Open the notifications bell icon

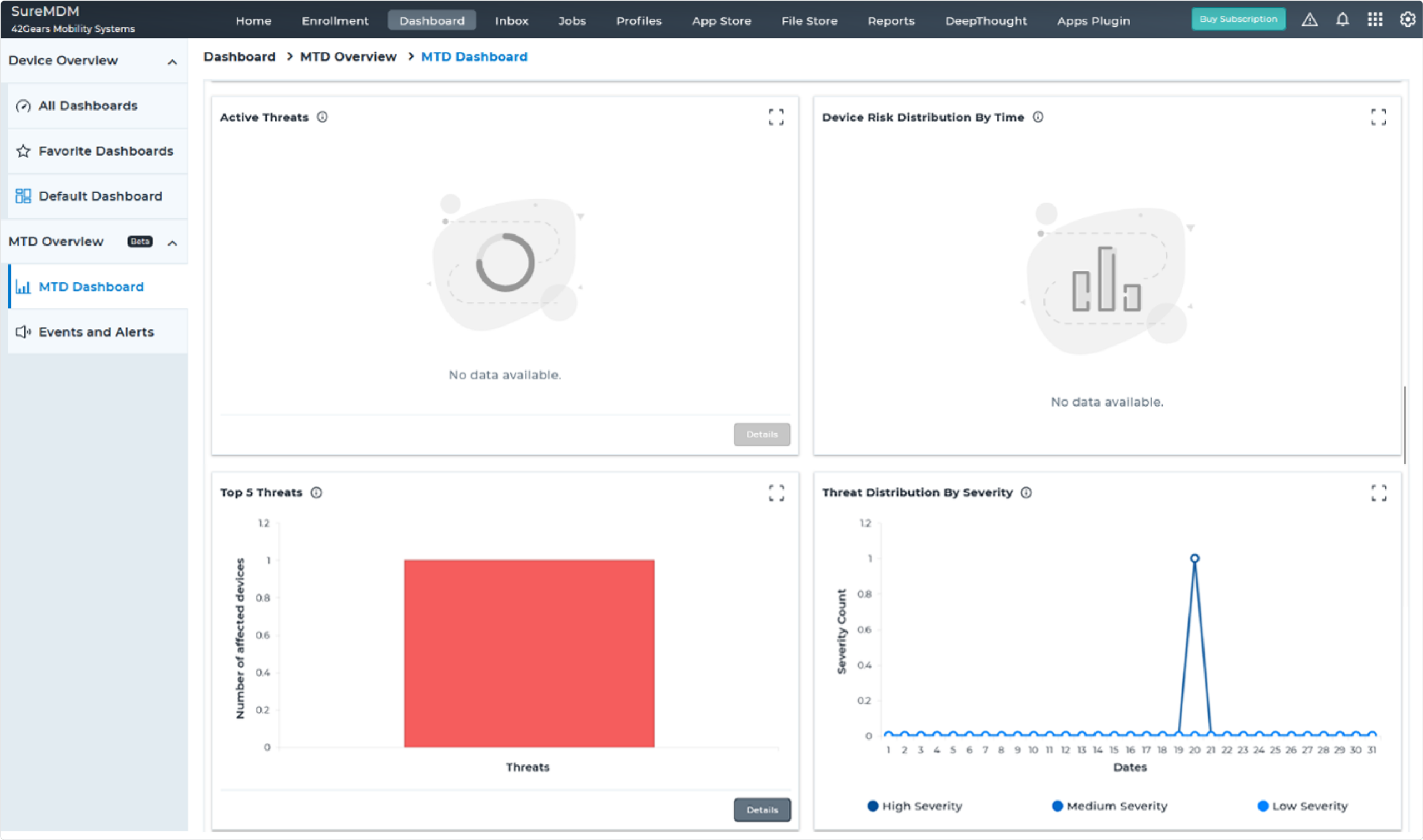1342,19
